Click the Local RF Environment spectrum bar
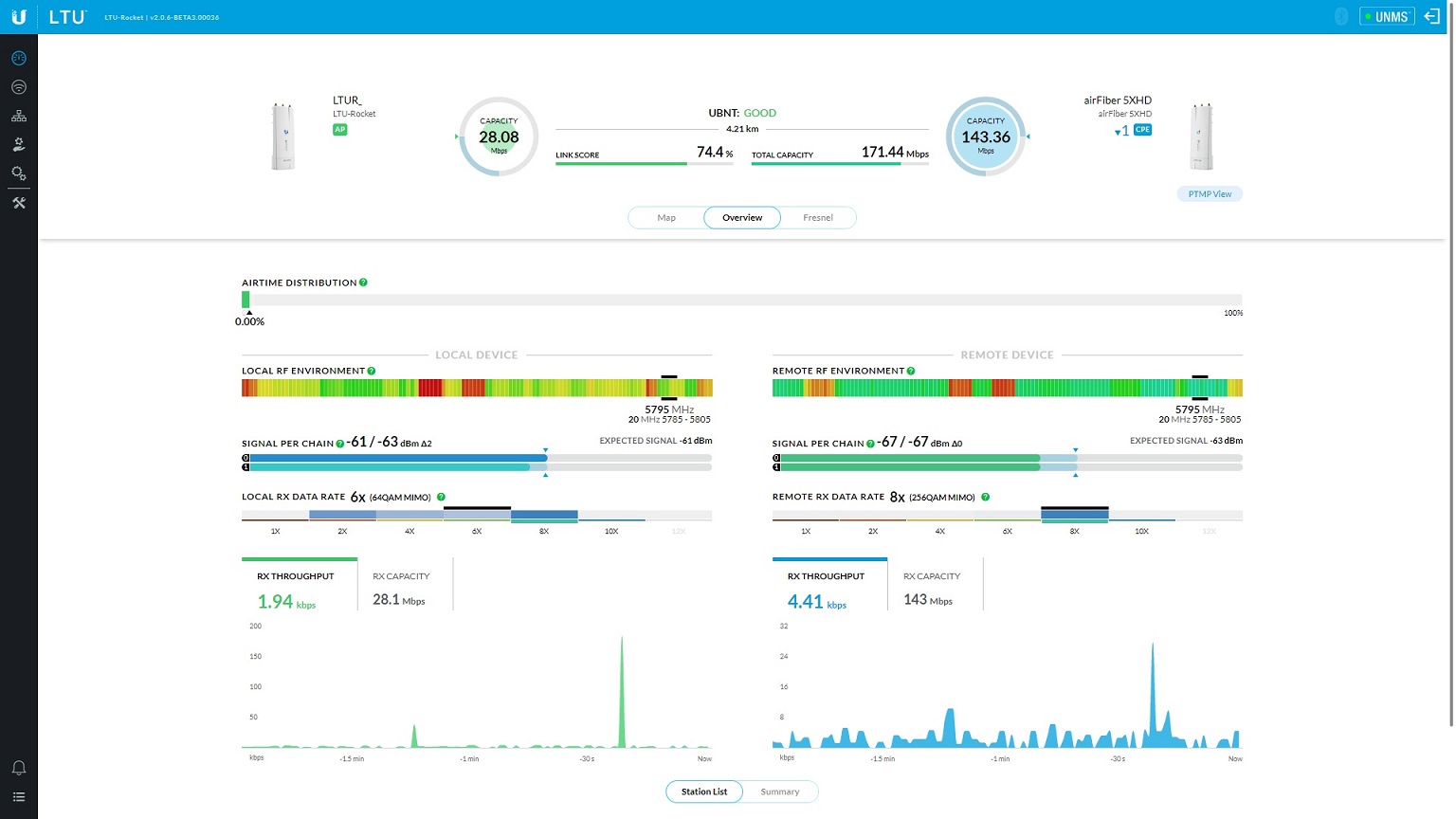1456x819 pixels. point(477,388)
